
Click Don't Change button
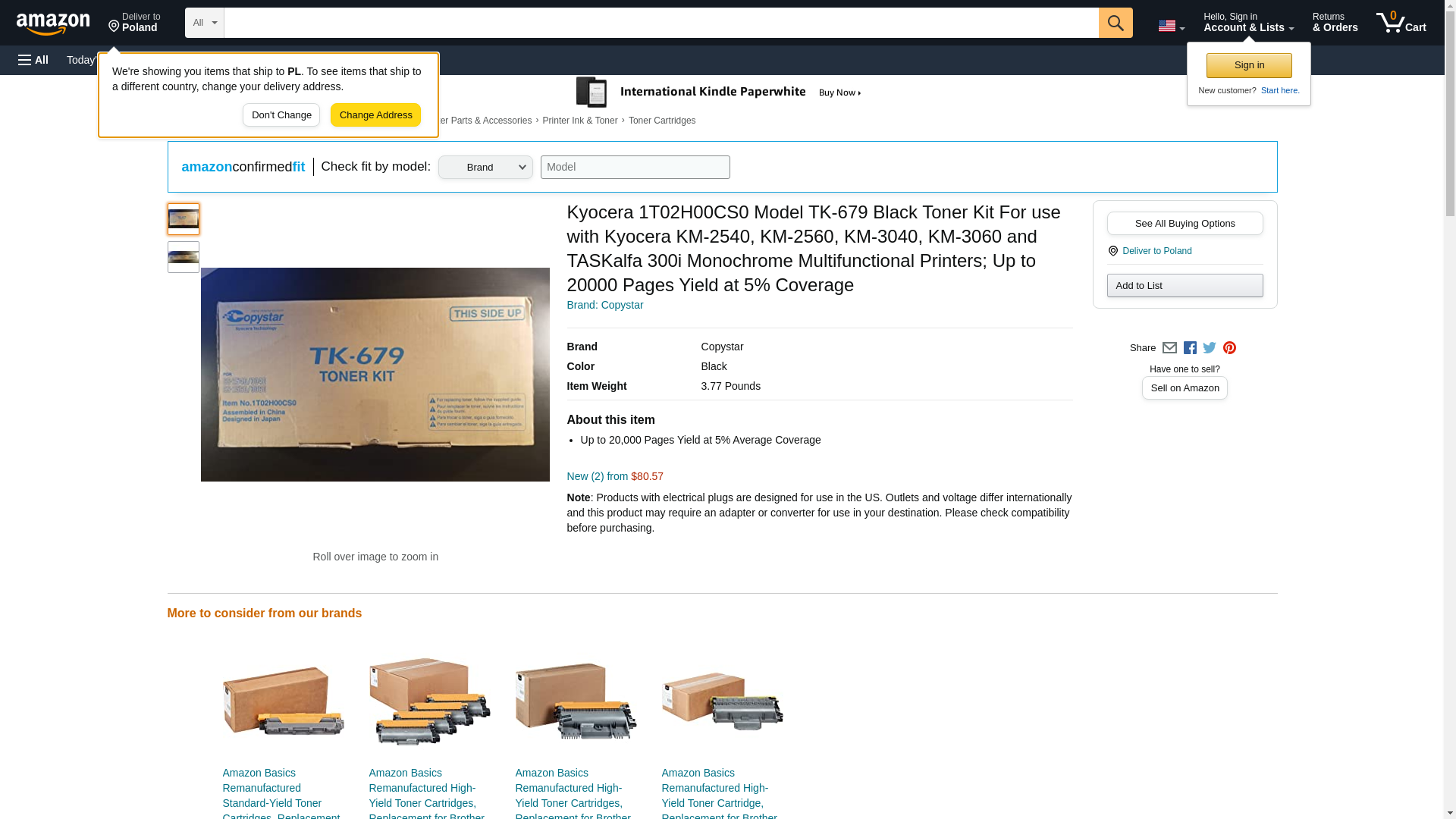point(281,115)
